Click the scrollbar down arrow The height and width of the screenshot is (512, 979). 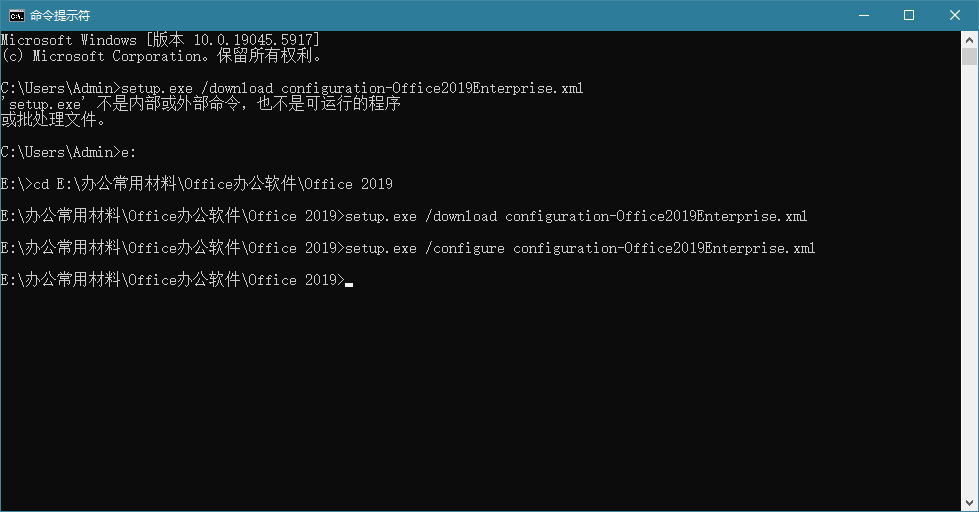pos(969,503)
